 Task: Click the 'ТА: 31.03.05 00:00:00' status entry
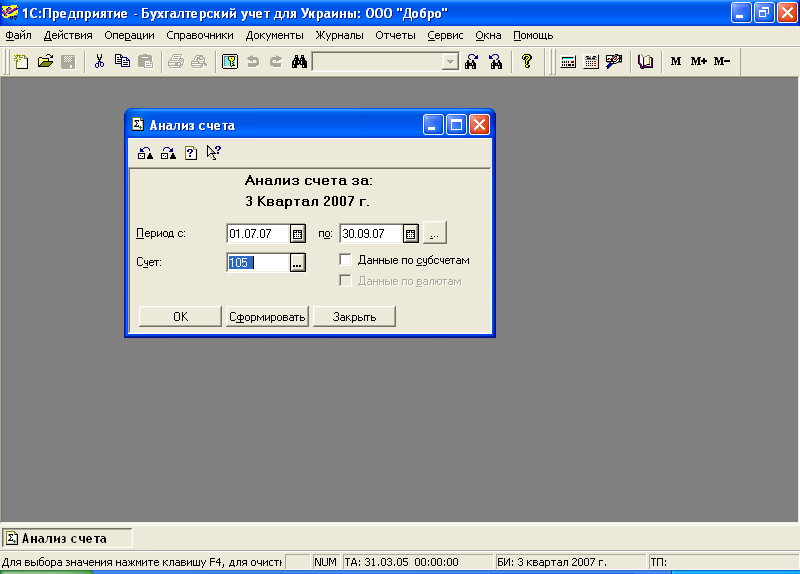point(417,562)
